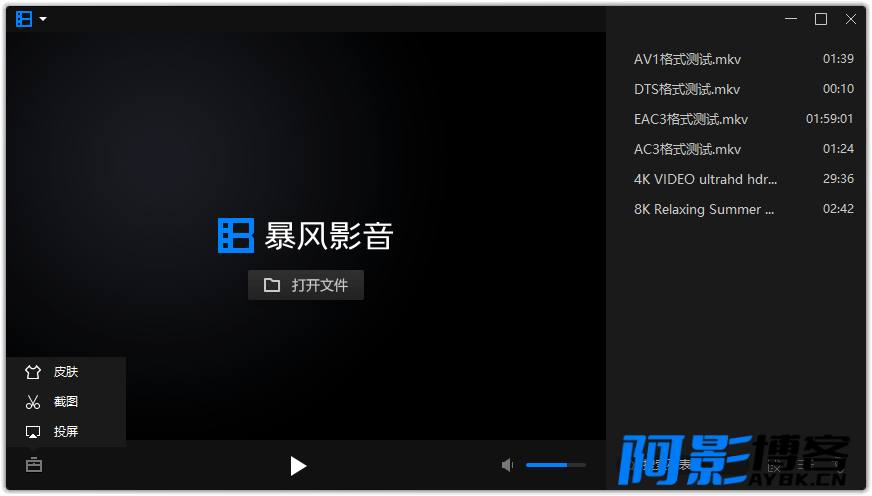Toggle the toolbox icon in bottom bar
872x496 pixels.
tap(34, 465)
